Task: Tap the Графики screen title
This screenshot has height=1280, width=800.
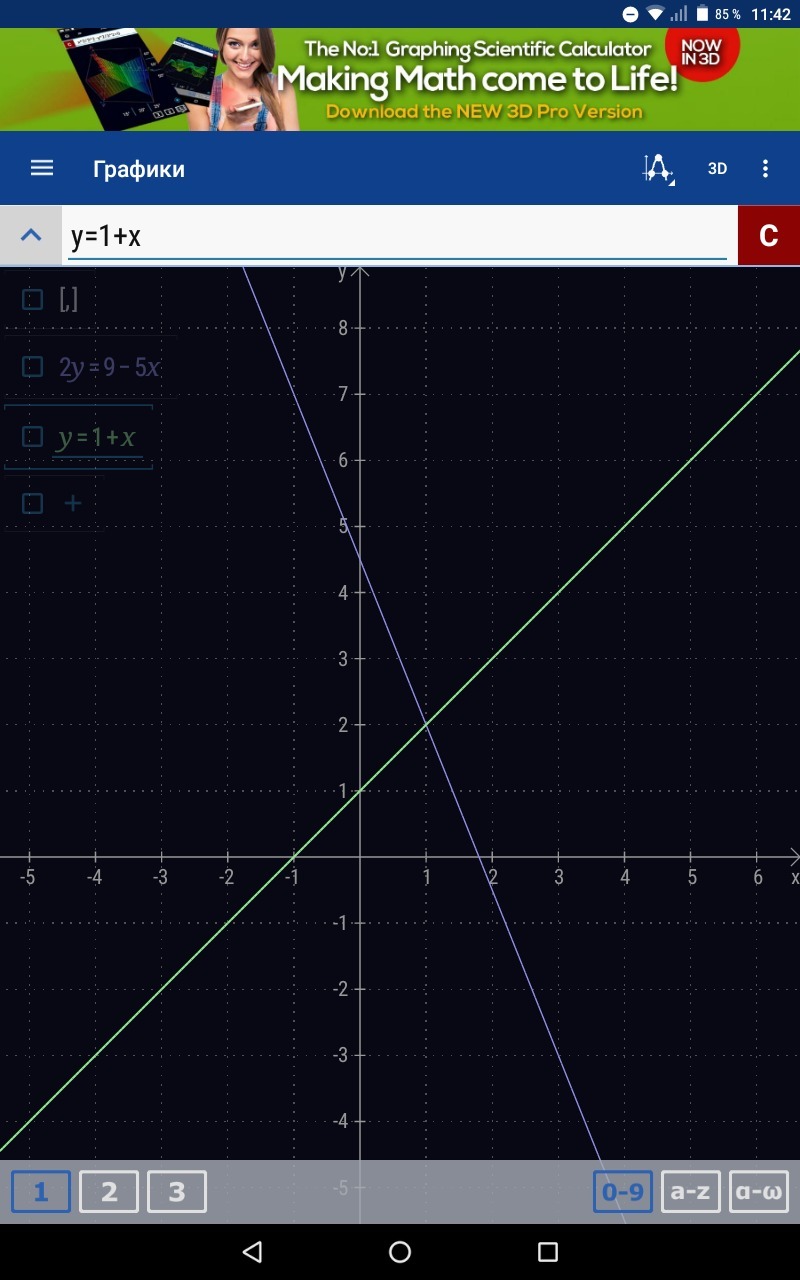Action: click(139, 169)
